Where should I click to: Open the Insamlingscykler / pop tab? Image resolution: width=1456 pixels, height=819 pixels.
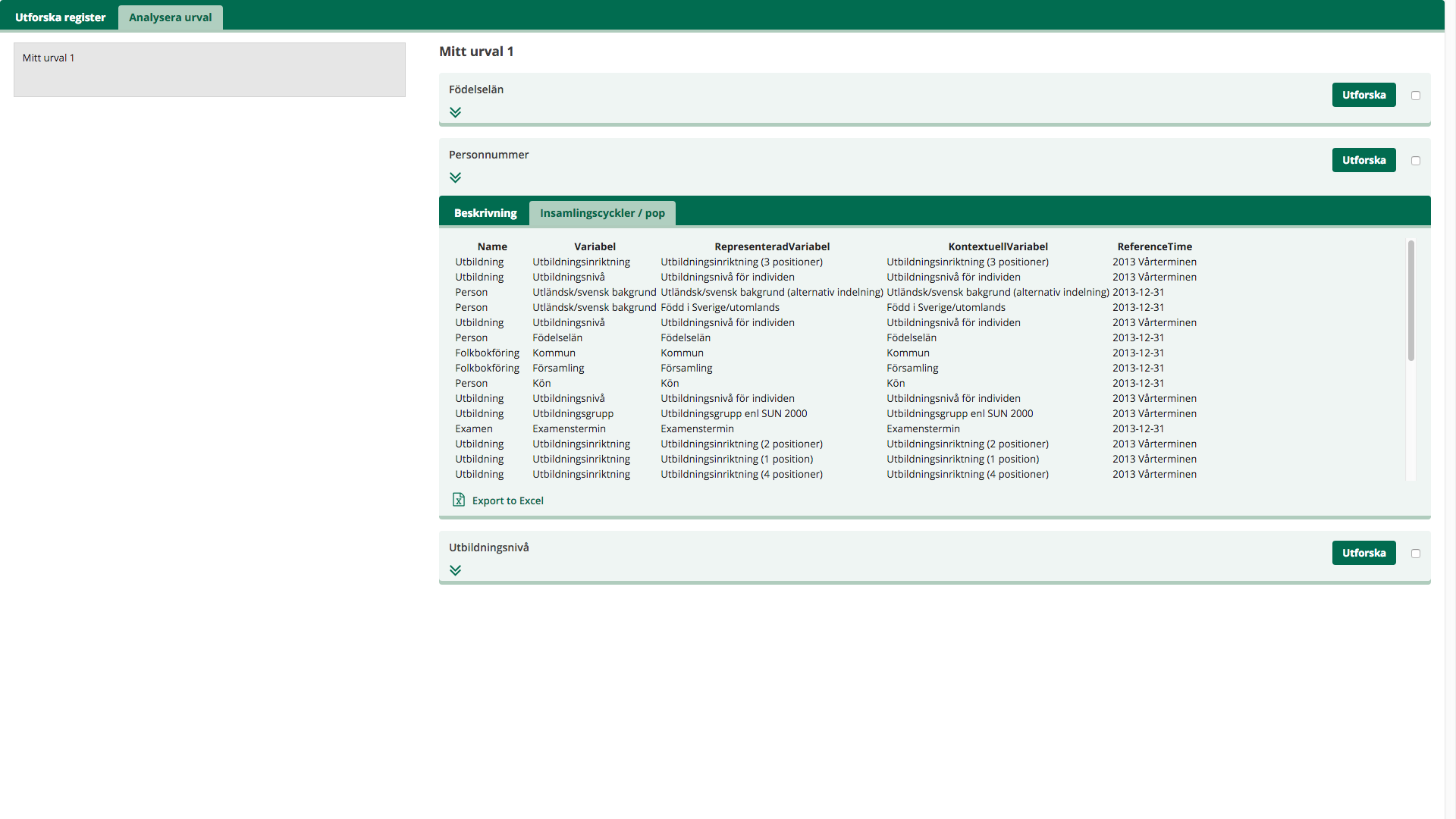[602, 213]
